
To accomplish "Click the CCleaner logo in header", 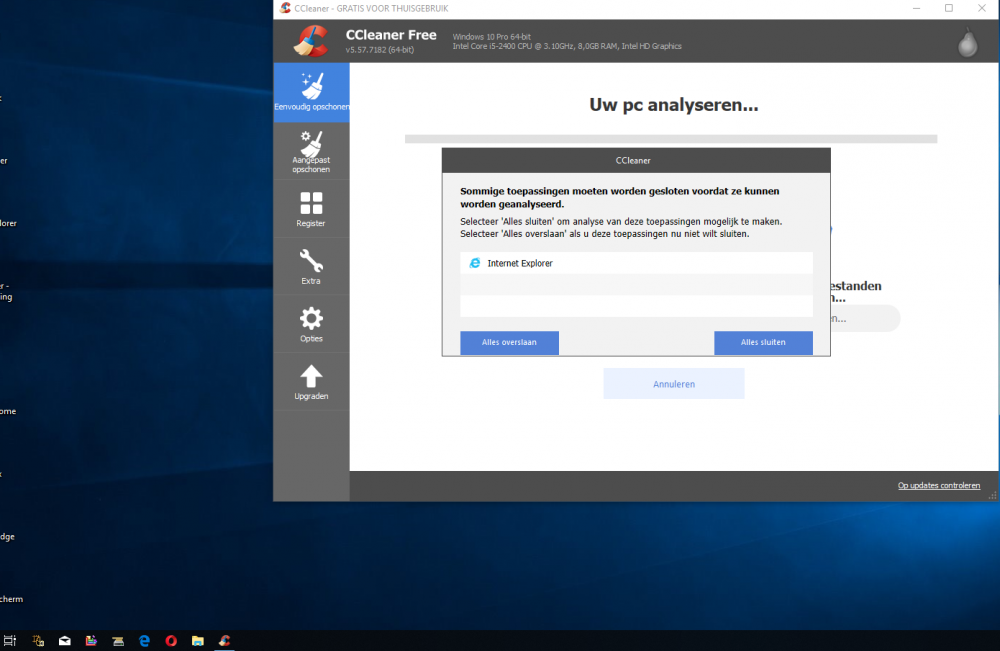I will [x=311, y=40].
